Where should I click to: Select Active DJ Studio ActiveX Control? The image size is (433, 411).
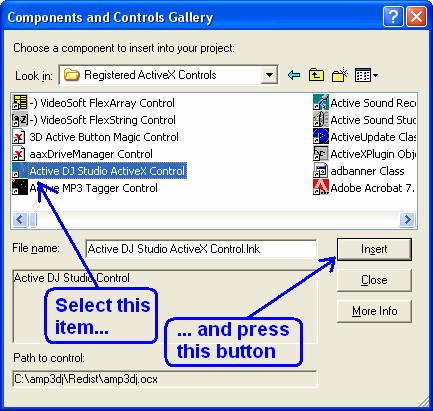[99, 171]
